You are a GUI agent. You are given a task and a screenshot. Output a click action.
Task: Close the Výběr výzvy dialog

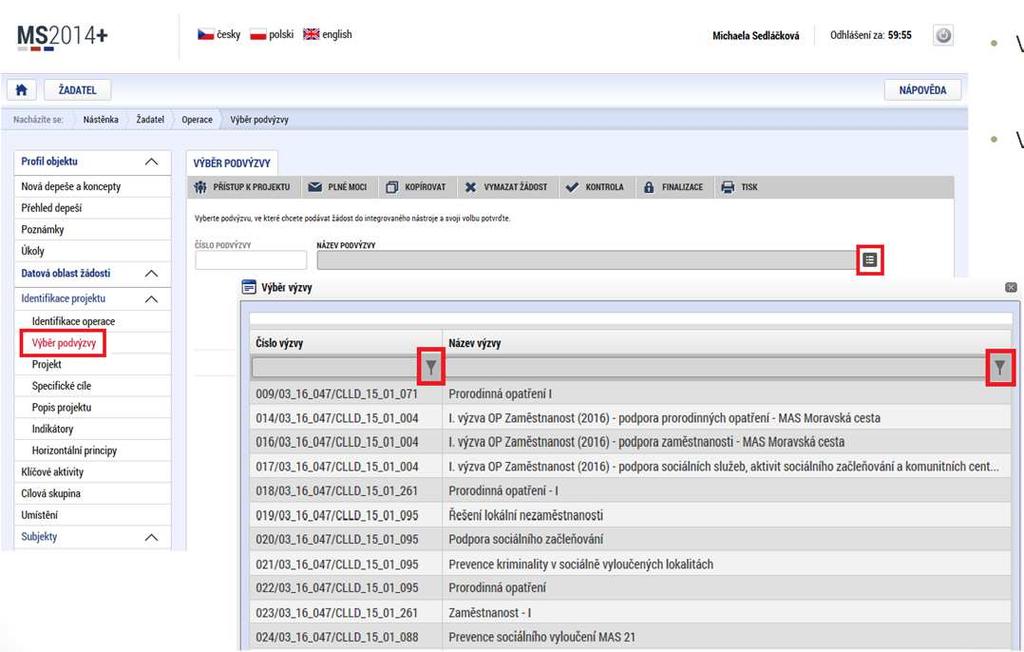coord(1011,287)
